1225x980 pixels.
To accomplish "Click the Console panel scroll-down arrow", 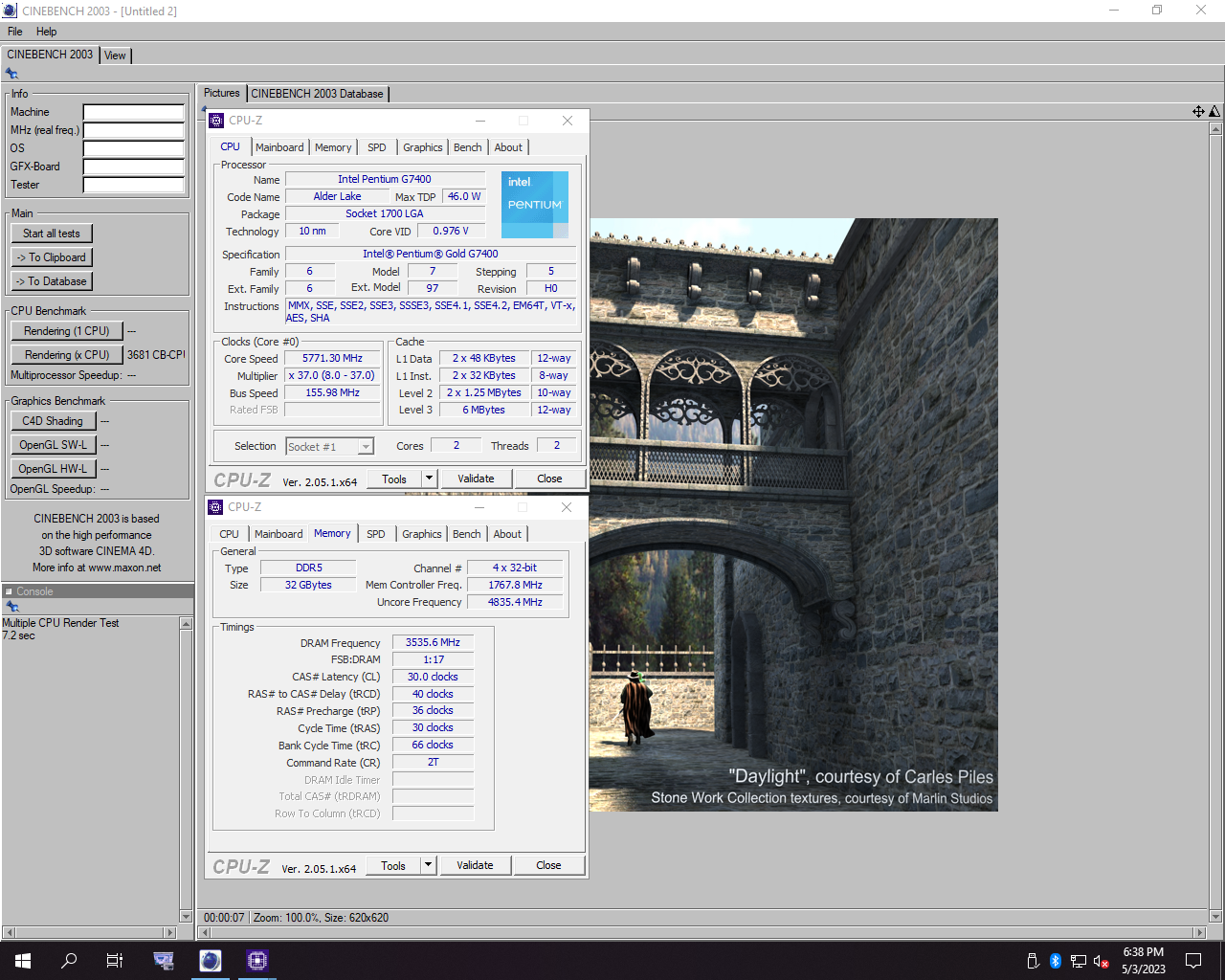I will coord(186,916).
